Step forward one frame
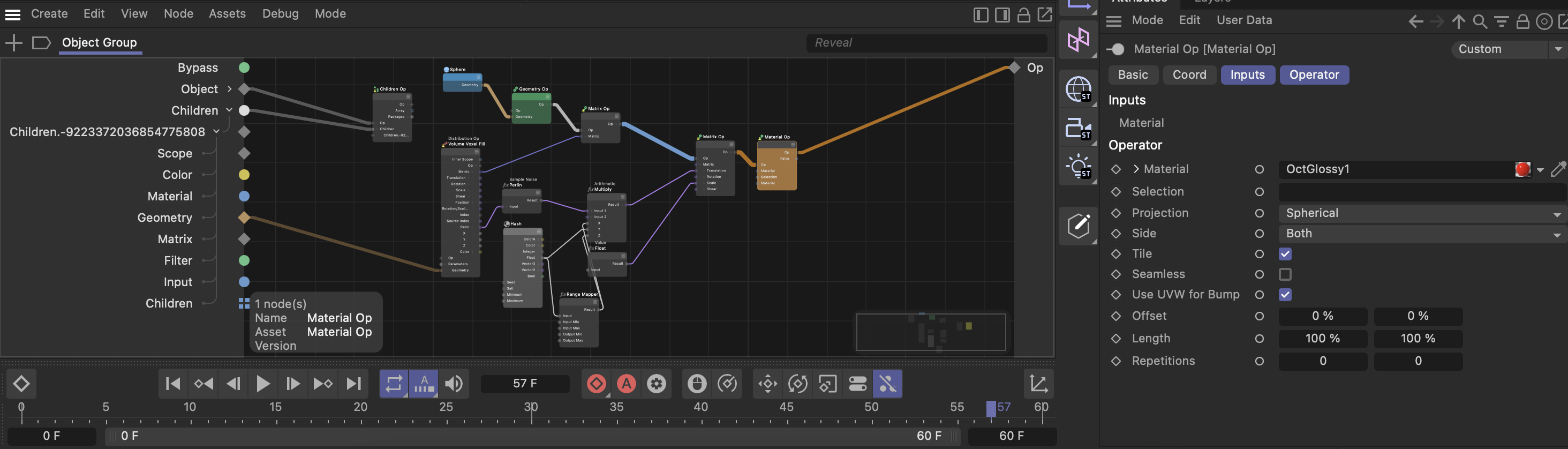This screenshot has width=1568, height=449. click(x=293, y=384)
